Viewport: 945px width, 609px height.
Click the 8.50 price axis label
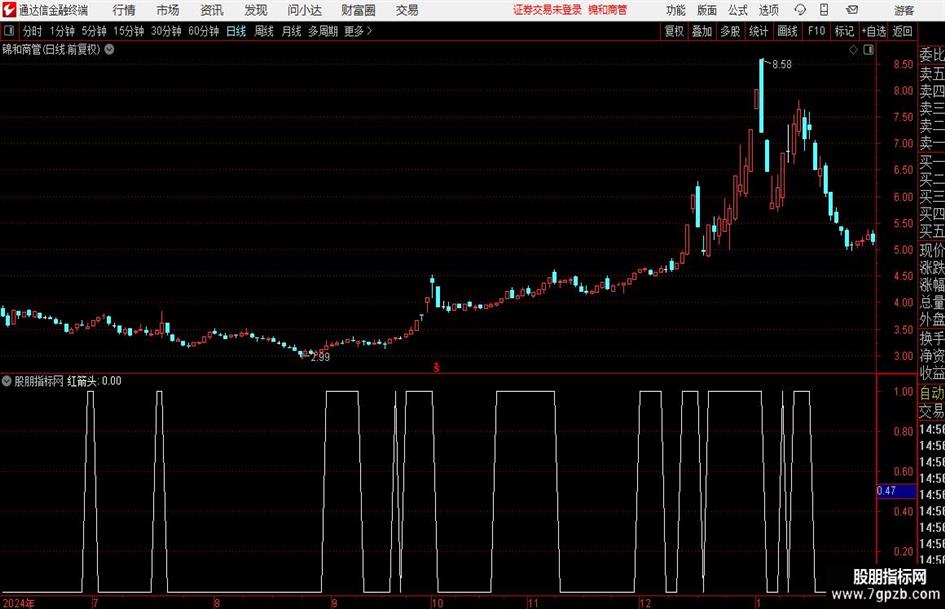pos(903,65)
